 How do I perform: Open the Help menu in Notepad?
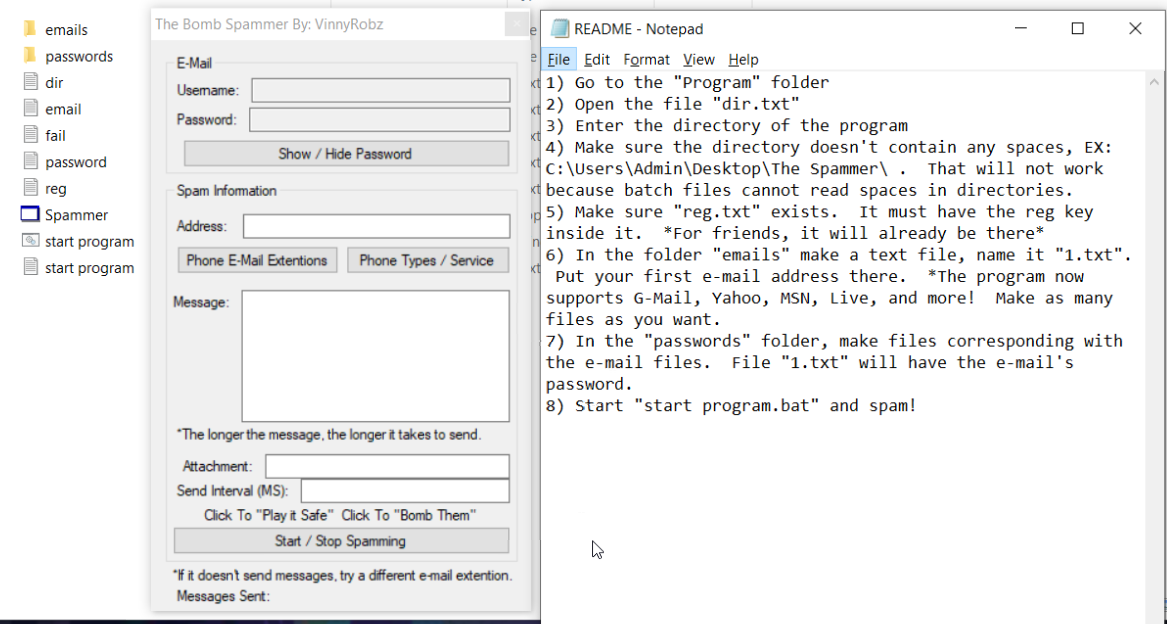tap(743, 60)
